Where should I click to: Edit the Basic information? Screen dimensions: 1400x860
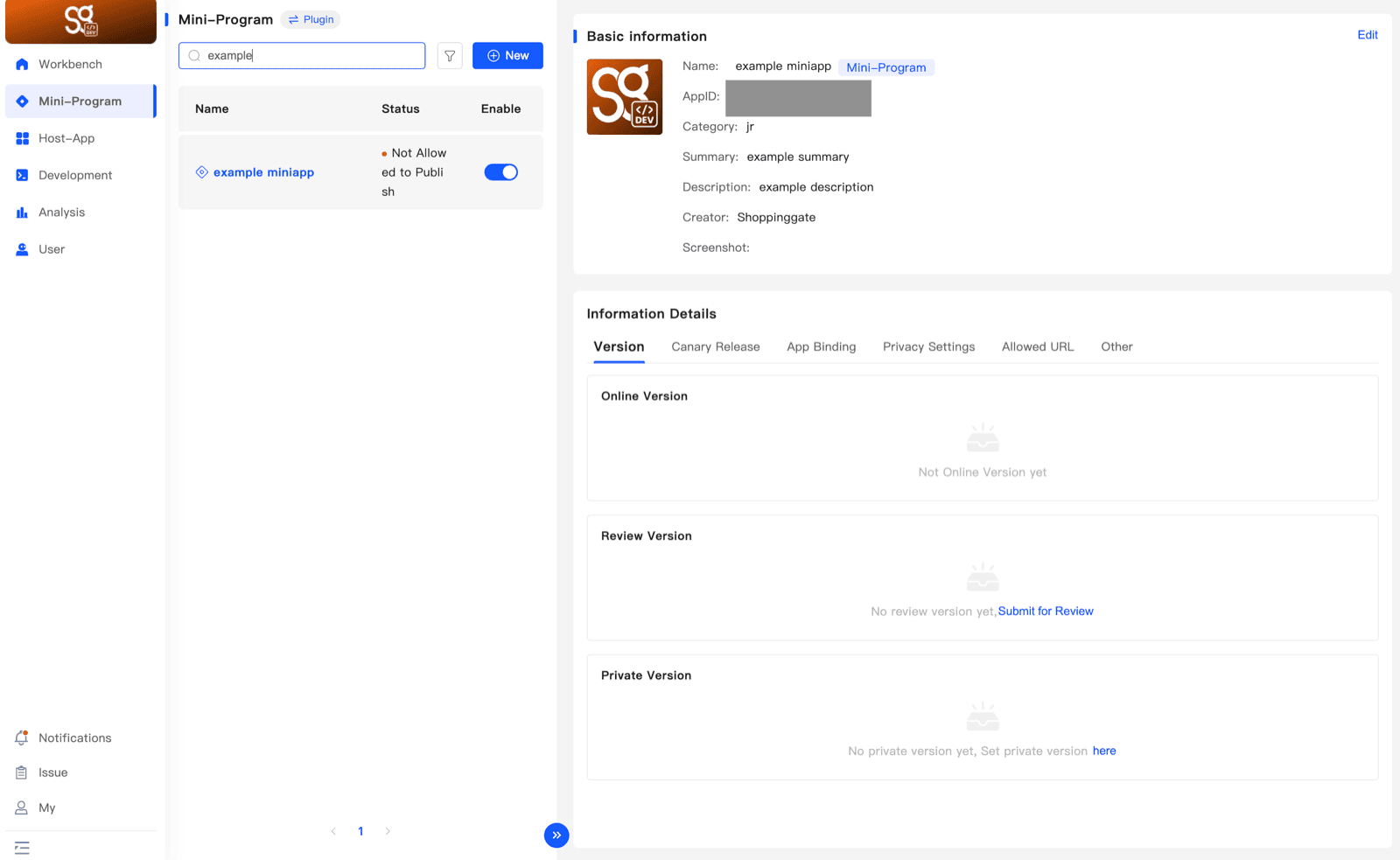[1368, 35]
